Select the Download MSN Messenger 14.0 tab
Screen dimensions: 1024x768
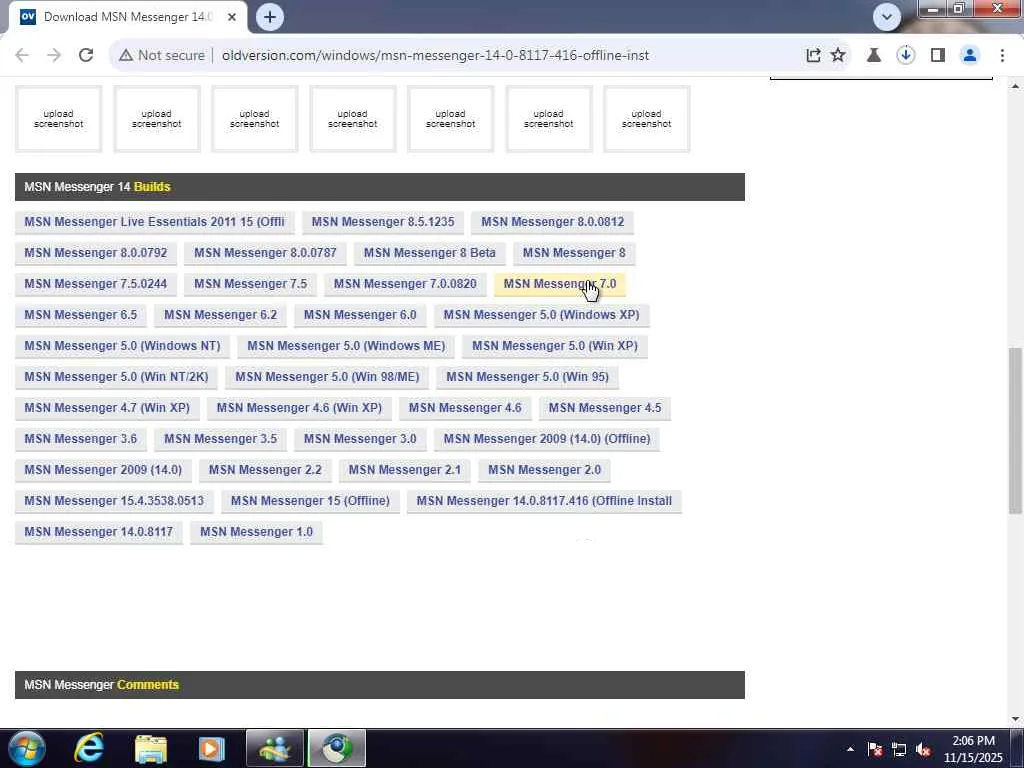(128, 17)
